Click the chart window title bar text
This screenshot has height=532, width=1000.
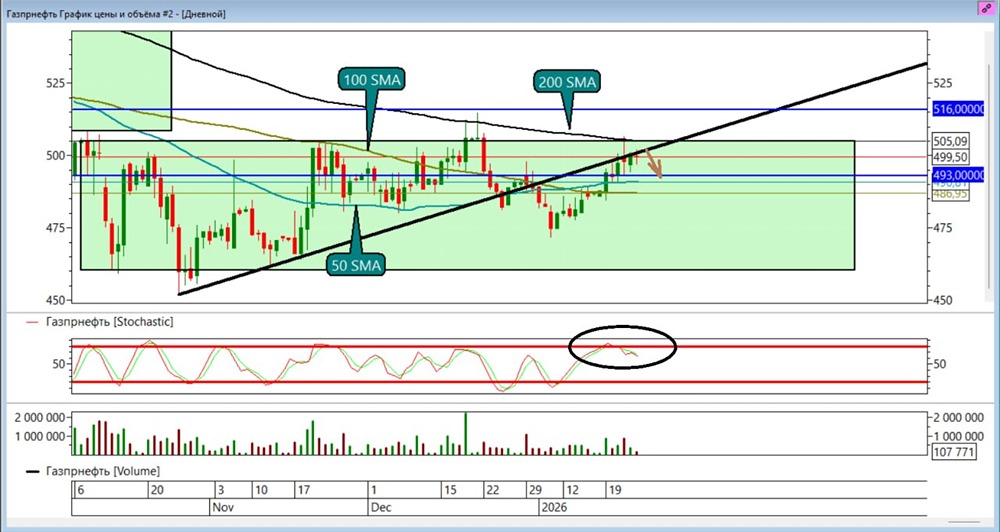pyautogui.click(x=115, y=13)
